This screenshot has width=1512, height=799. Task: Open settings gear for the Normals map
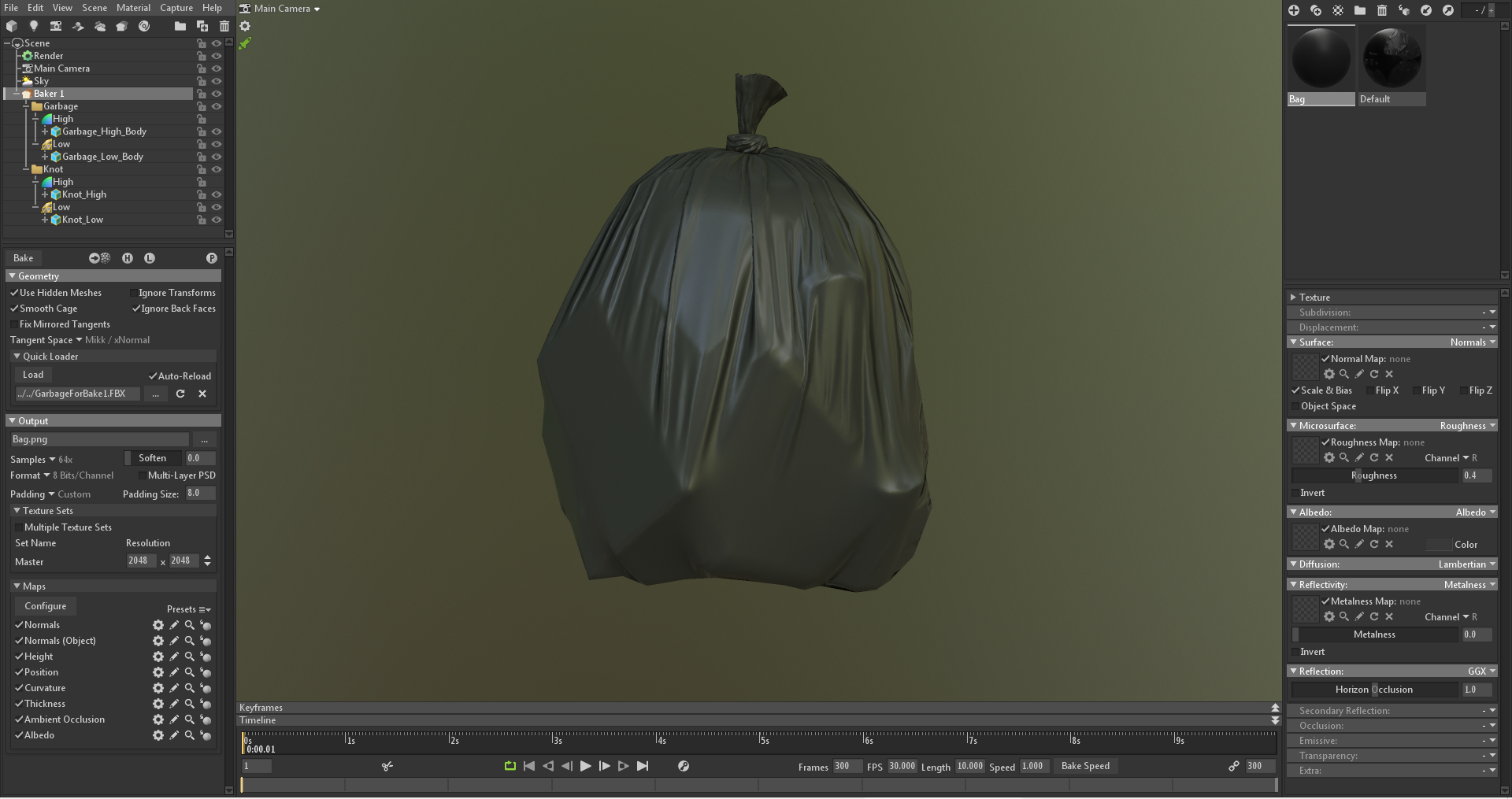pos(158,625)
